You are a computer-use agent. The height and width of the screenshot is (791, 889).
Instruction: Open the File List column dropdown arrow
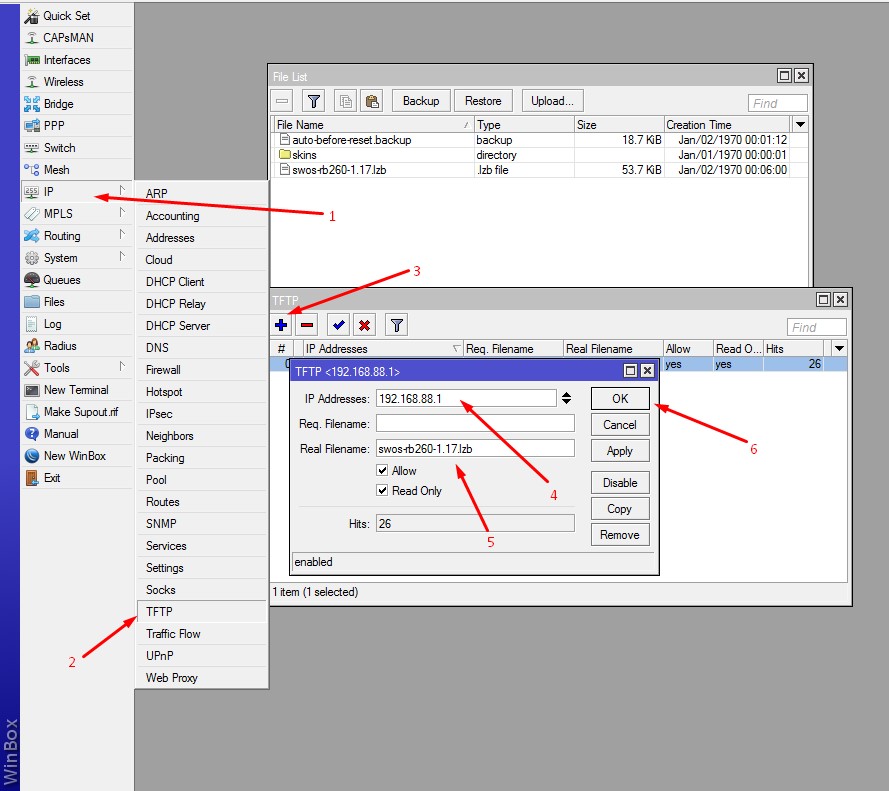[x=799, y=125]
